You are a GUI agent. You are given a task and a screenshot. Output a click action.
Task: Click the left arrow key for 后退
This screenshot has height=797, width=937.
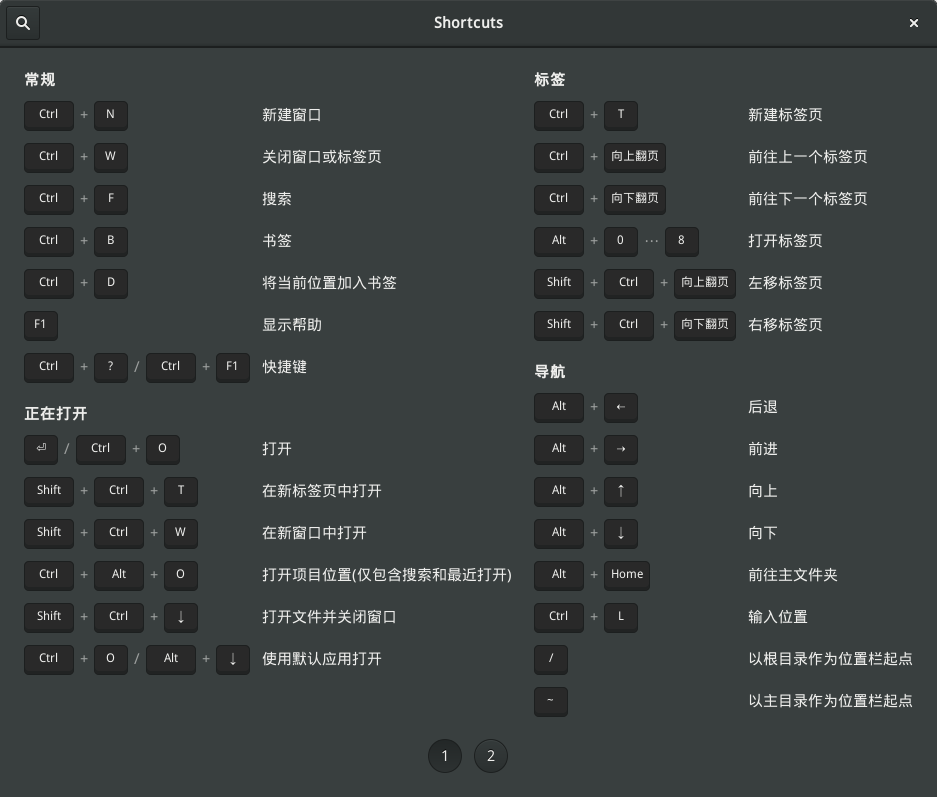click(621, 407)
